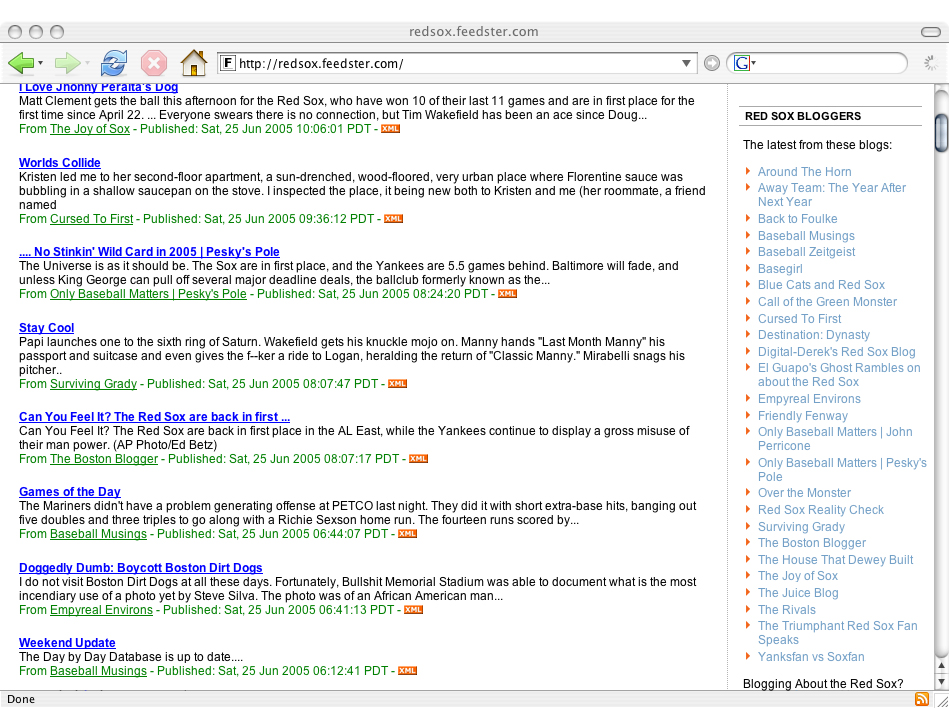
Task: Open 'The House That Dewey Built' sidebar blog
Action: 835,560
